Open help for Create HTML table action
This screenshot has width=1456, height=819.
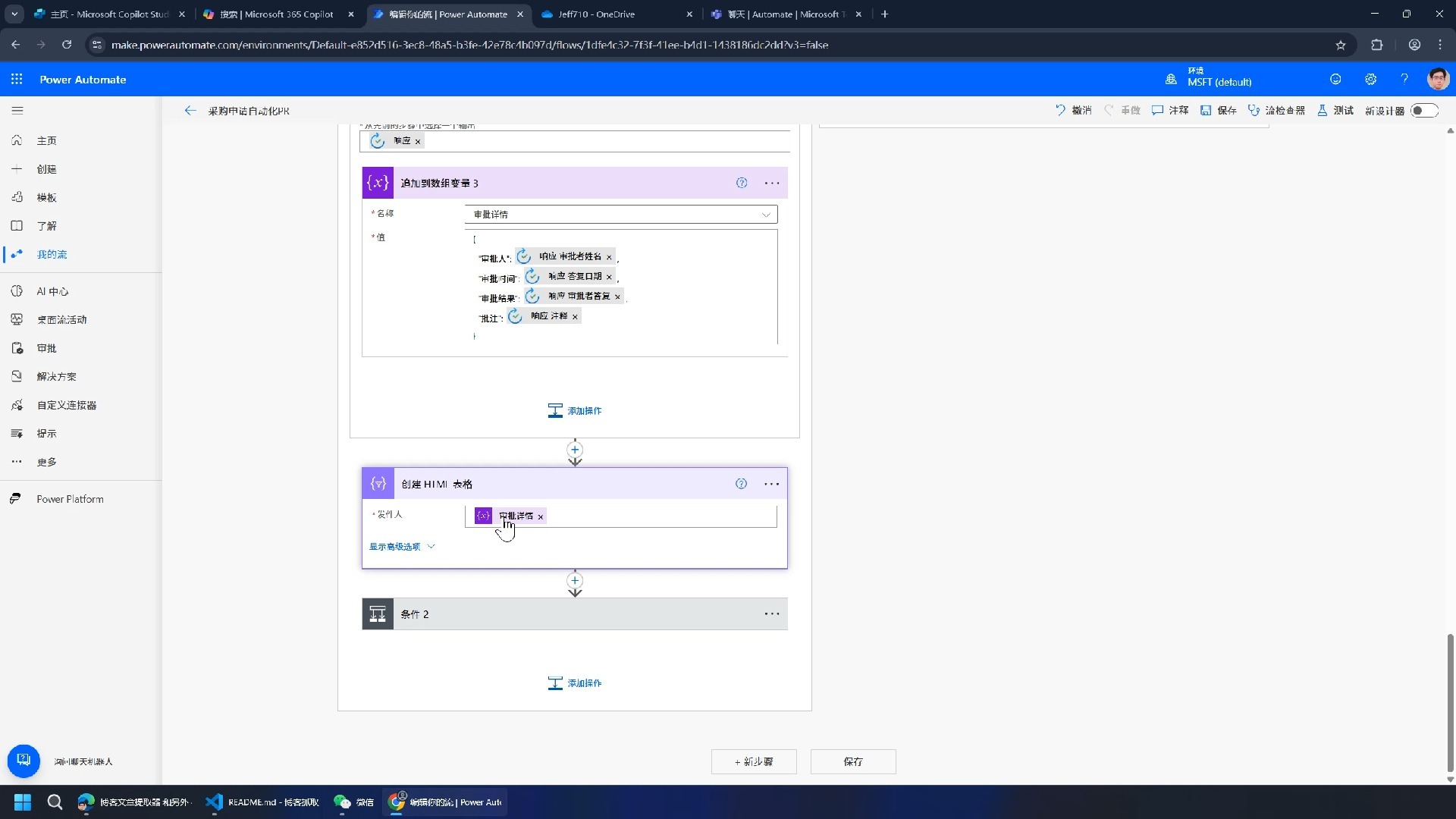741,484
